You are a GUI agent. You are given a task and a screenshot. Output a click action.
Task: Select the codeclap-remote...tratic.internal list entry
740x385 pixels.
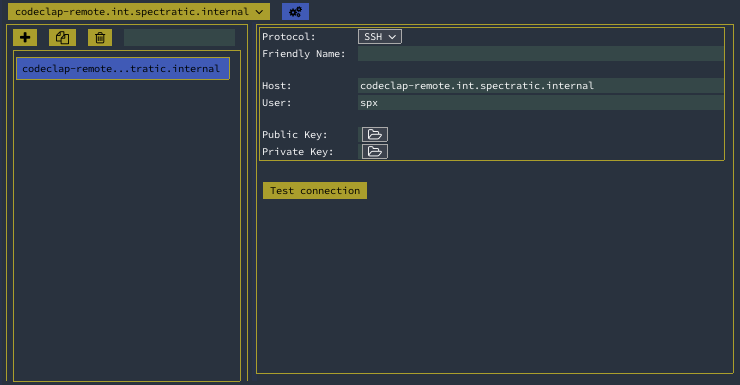pyautogui.click(x=123, y=69)
